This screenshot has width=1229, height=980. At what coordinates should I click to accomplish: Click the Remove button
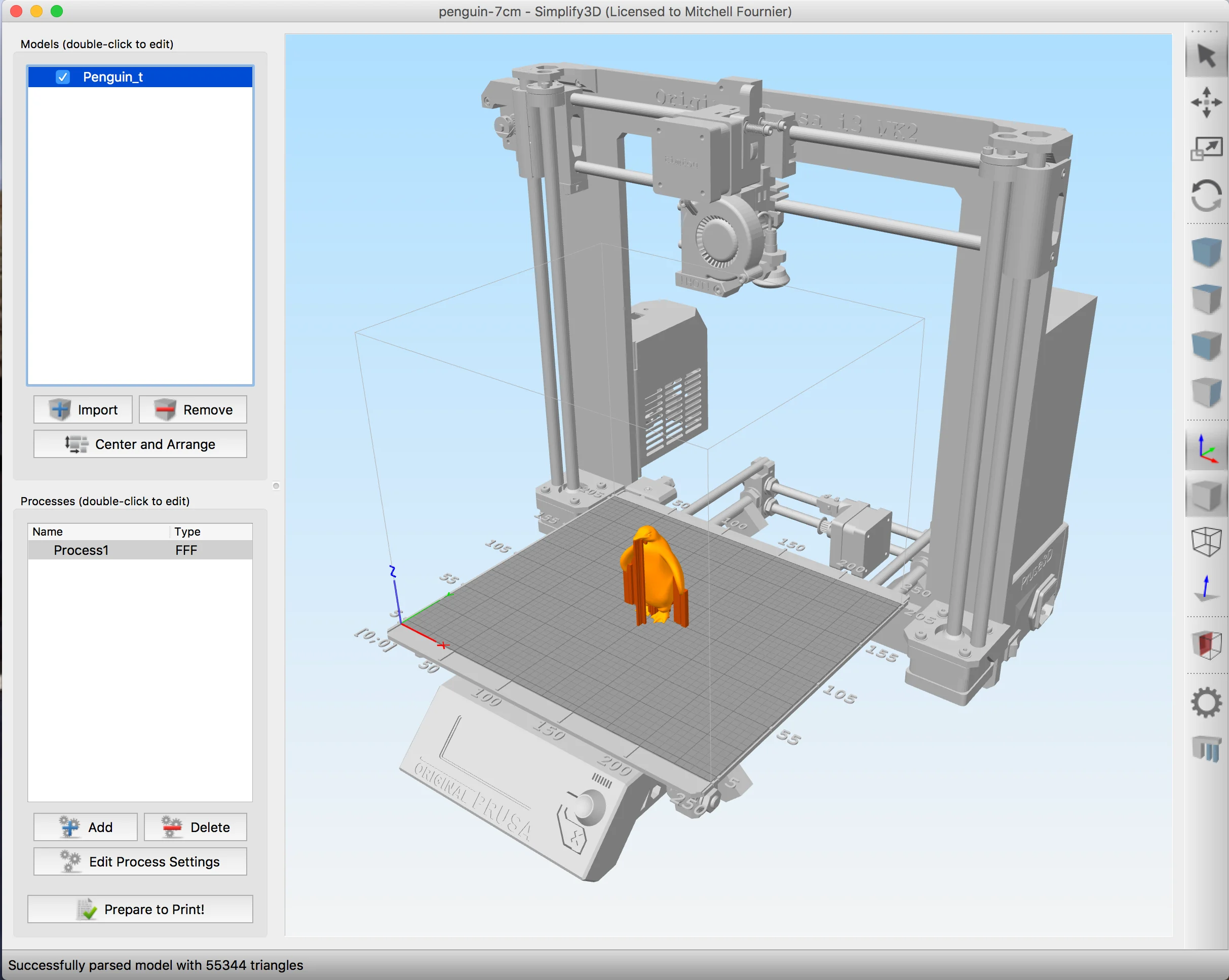[193, 409]
